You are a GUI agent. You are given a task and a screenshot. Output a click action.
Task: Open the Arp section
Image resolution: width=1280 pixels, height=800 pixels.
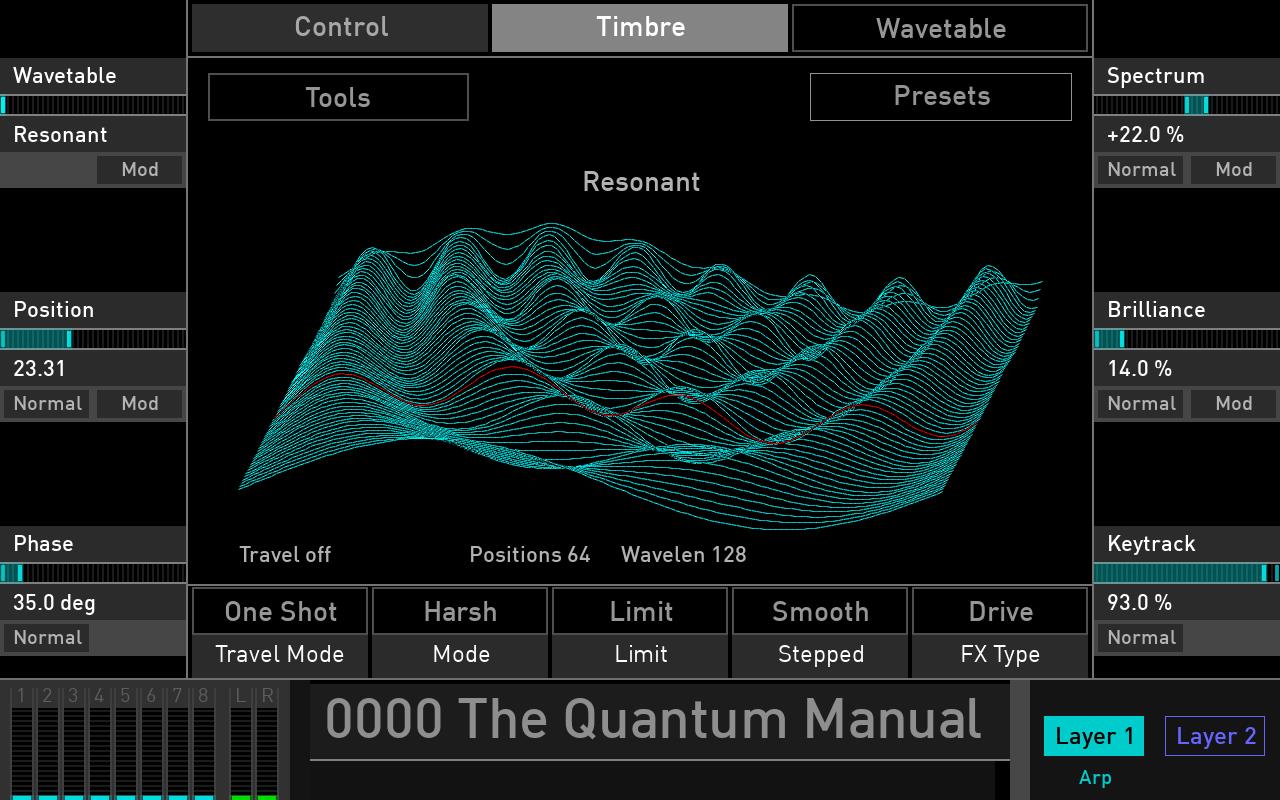tap(1095, 777)
